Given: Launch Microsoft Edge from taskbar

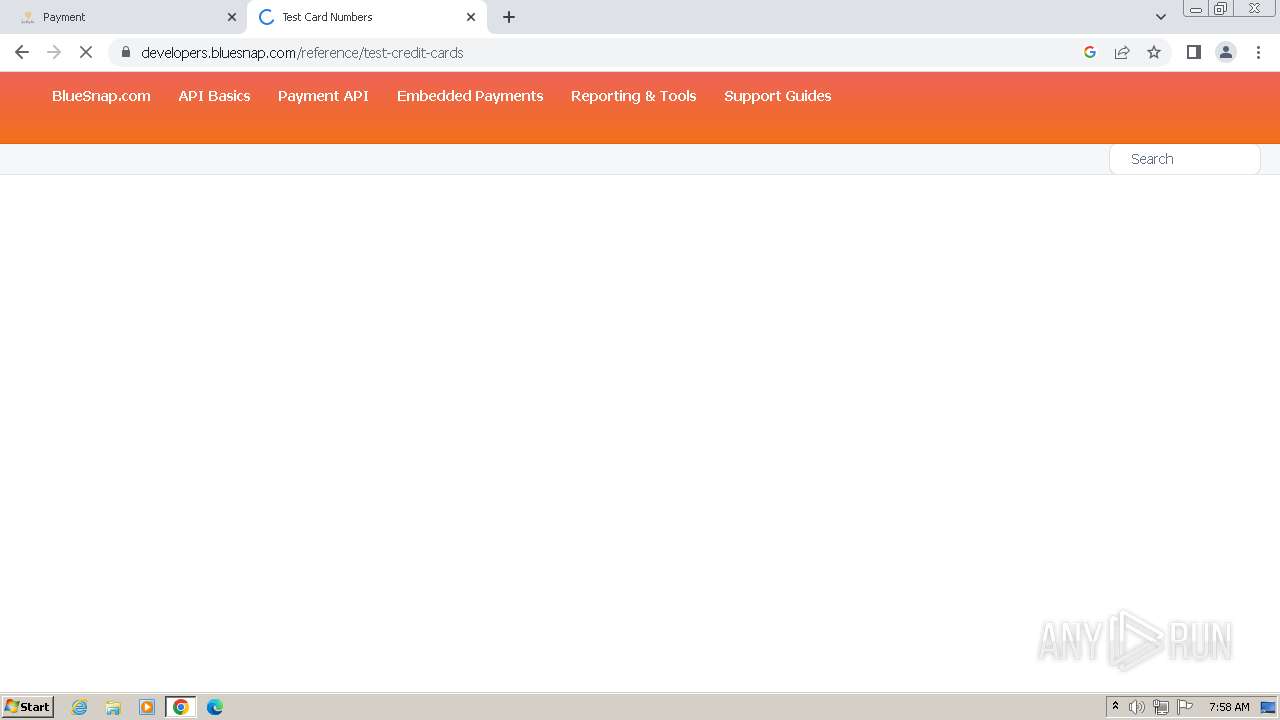Looking at the screenshot, I should (215, 707).
